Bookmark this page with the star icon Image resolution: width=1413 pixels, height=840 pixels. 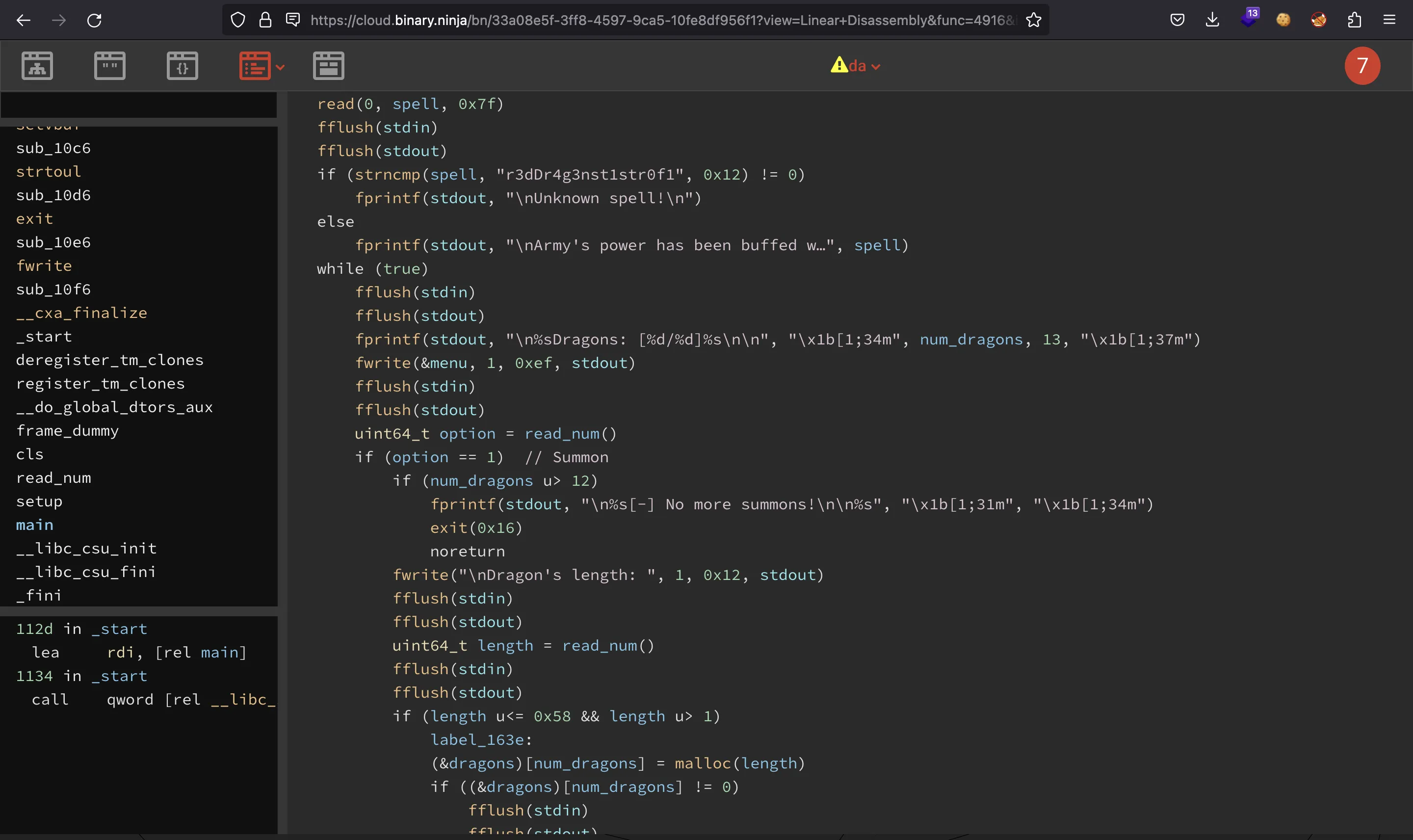click(x=1033, y=21)
